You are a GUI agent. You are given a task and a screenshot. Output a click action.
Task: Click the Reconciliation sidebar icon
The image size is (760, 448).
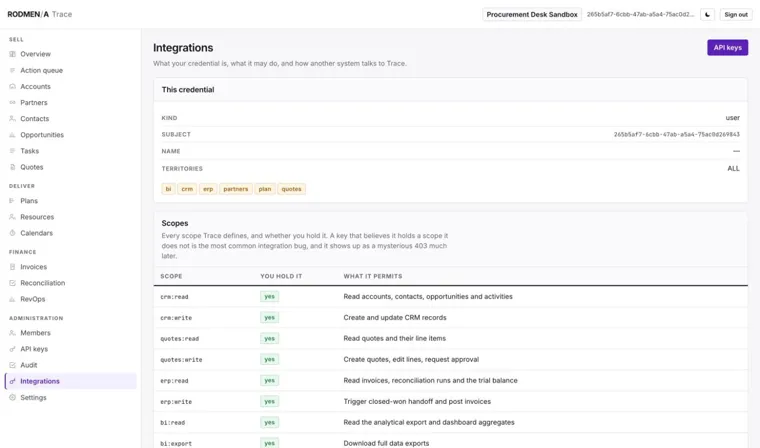[13, 283]
